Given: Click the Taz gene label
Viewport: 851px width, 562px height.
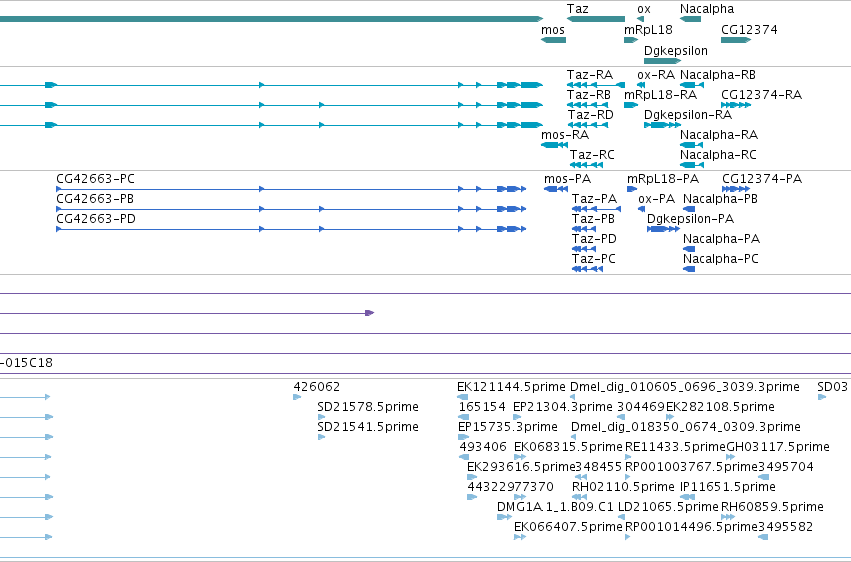Looking at the screenshot, I should tap(577, 9).
